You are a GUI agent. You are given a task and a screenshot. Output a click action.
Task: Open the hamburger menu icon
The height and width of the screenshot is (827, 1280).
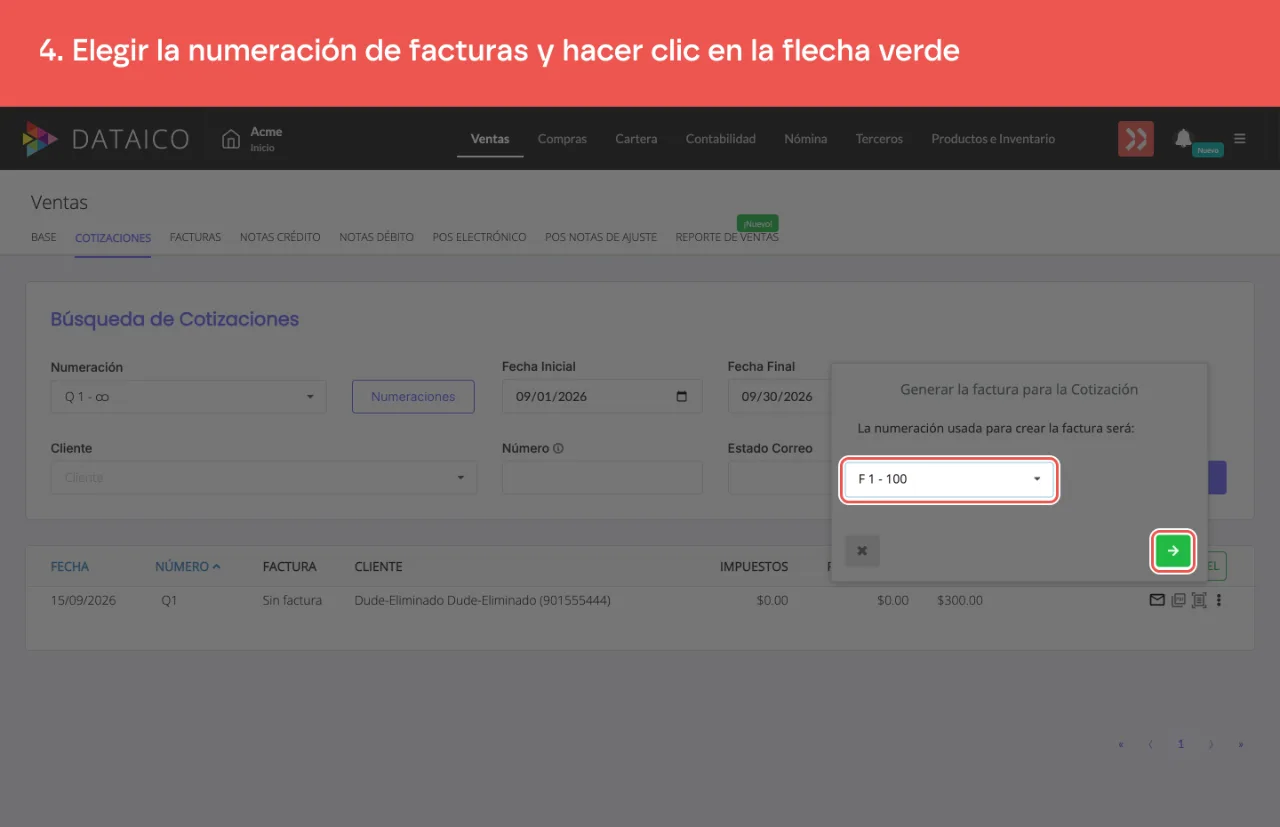1240,139
